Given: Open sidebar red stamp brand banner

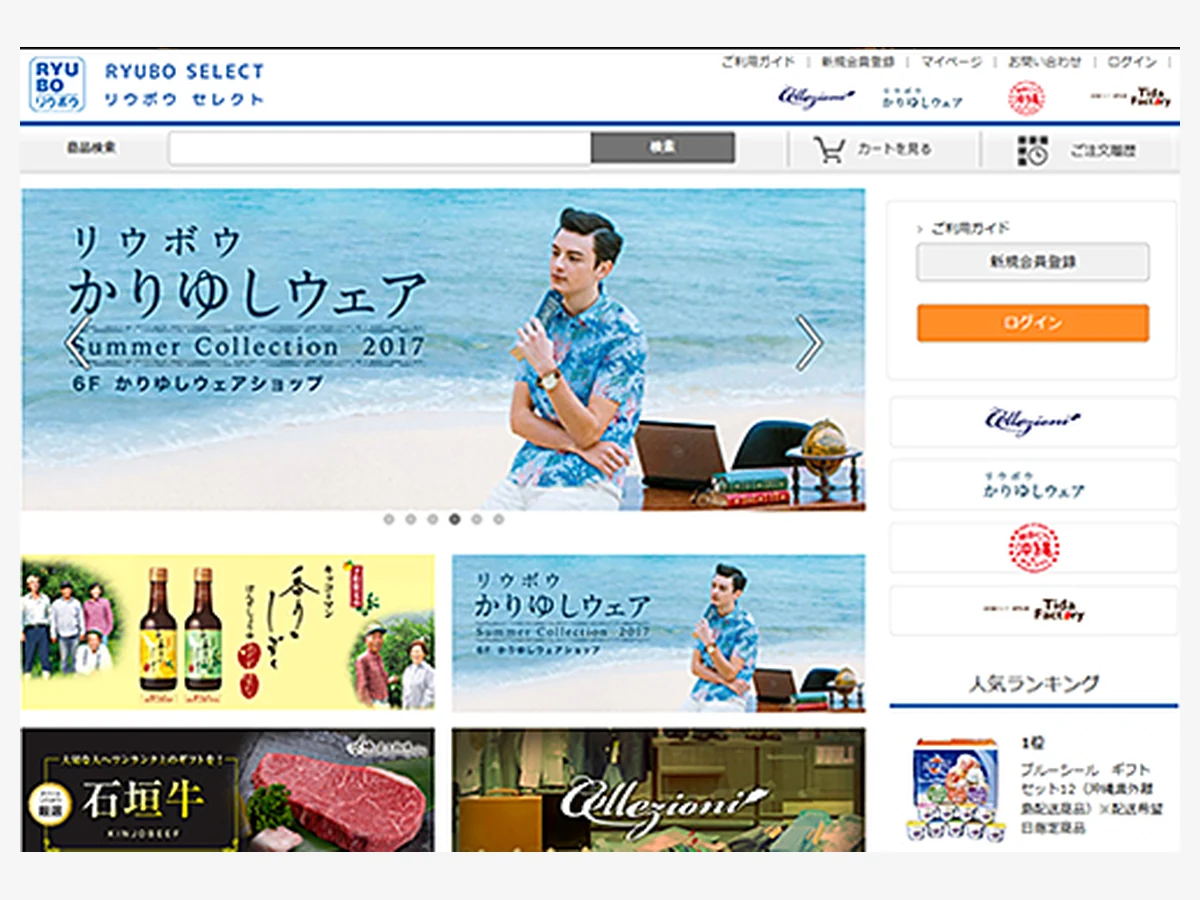Looking at the screenshot, I should (x=1033, y=548).
